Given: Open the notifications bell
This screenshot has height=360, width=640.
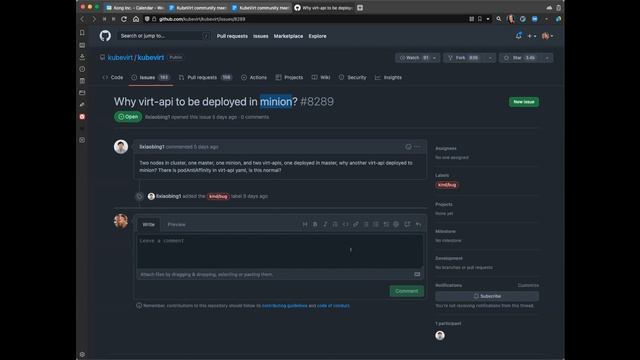Looking at the screenshot, I should click(x=518, y=36).
